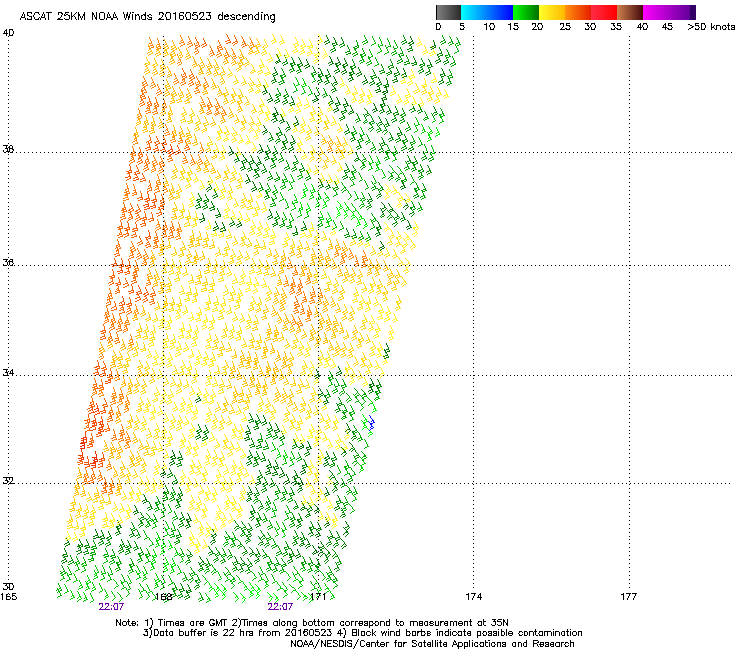Click the 'NOAA/NESDIS/Center for Satellite Applications and Research' credit

[x=432, y=644]
